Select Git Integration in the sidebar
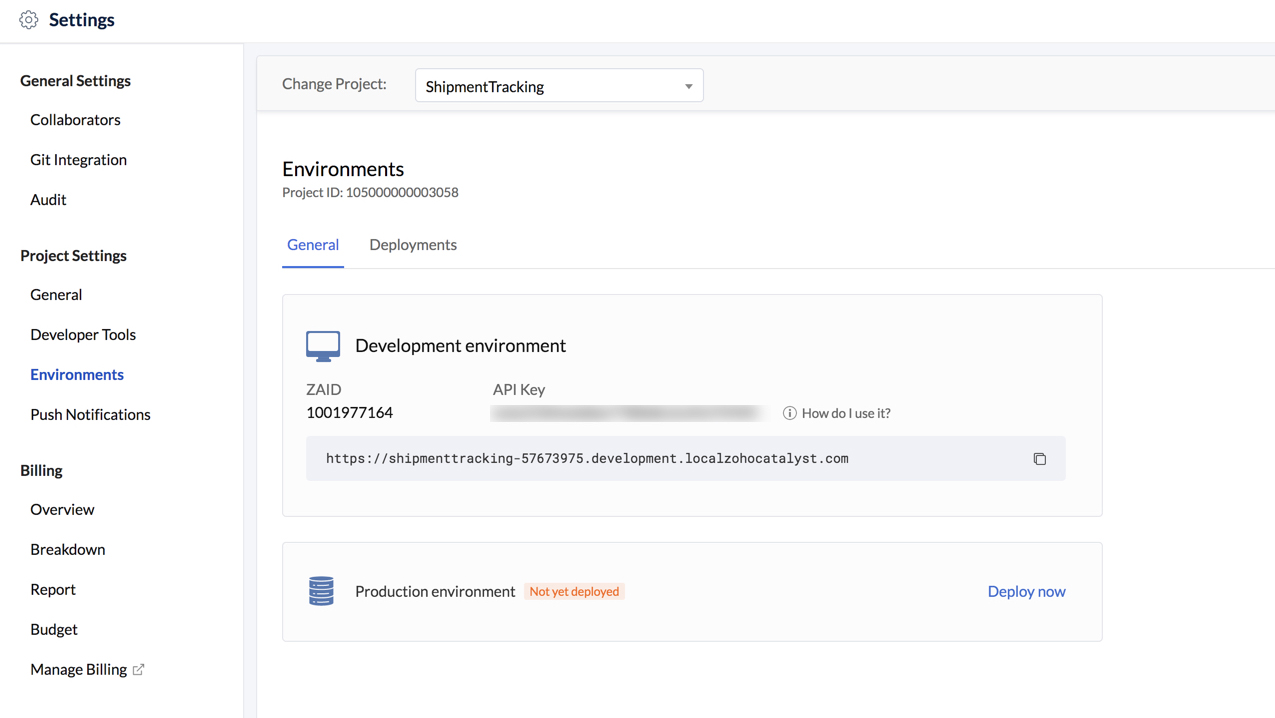 pos(78,159)
